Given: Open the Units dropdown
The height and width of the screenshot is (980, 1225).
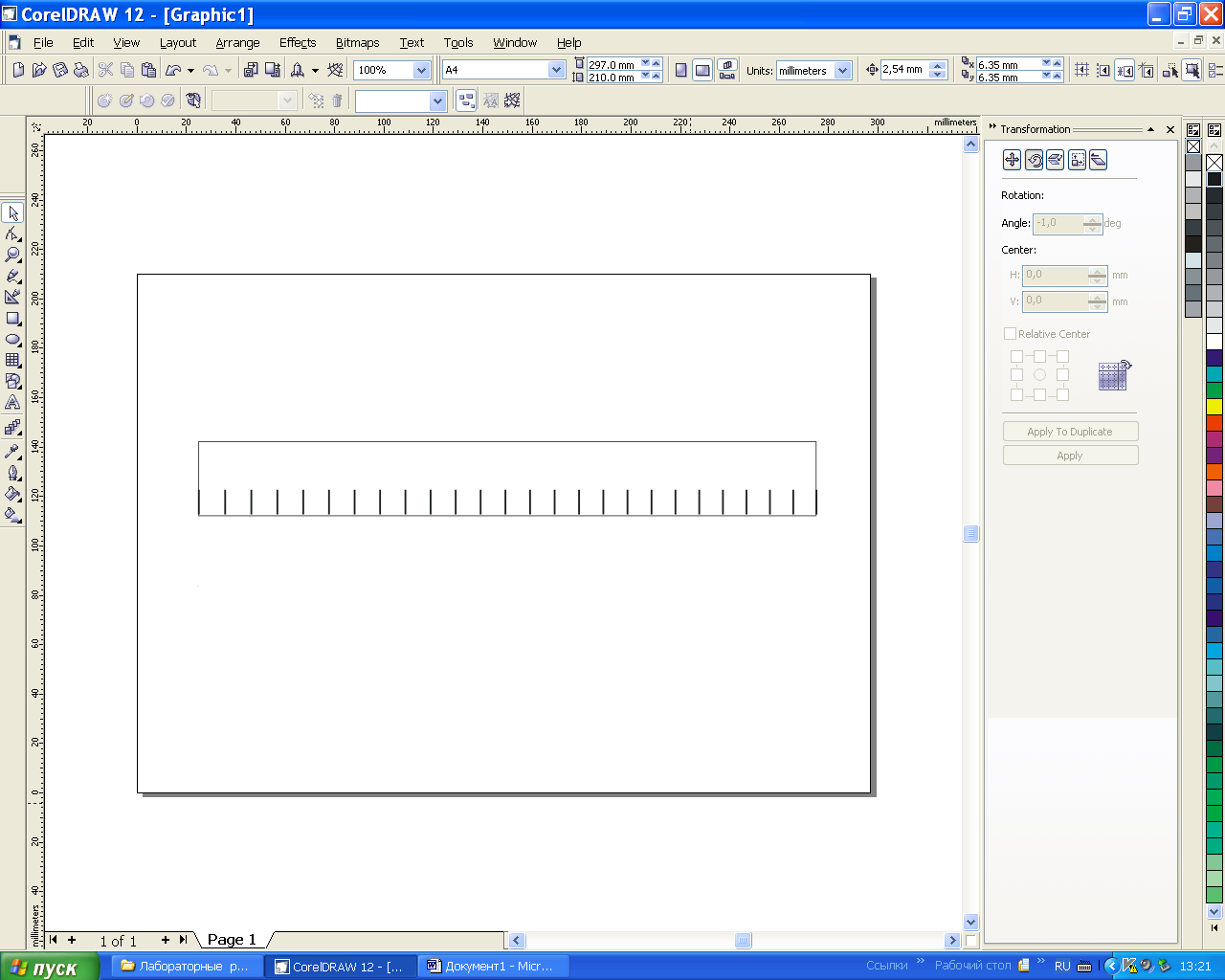Looking at the screenshot, I should [x=842, y=70].
